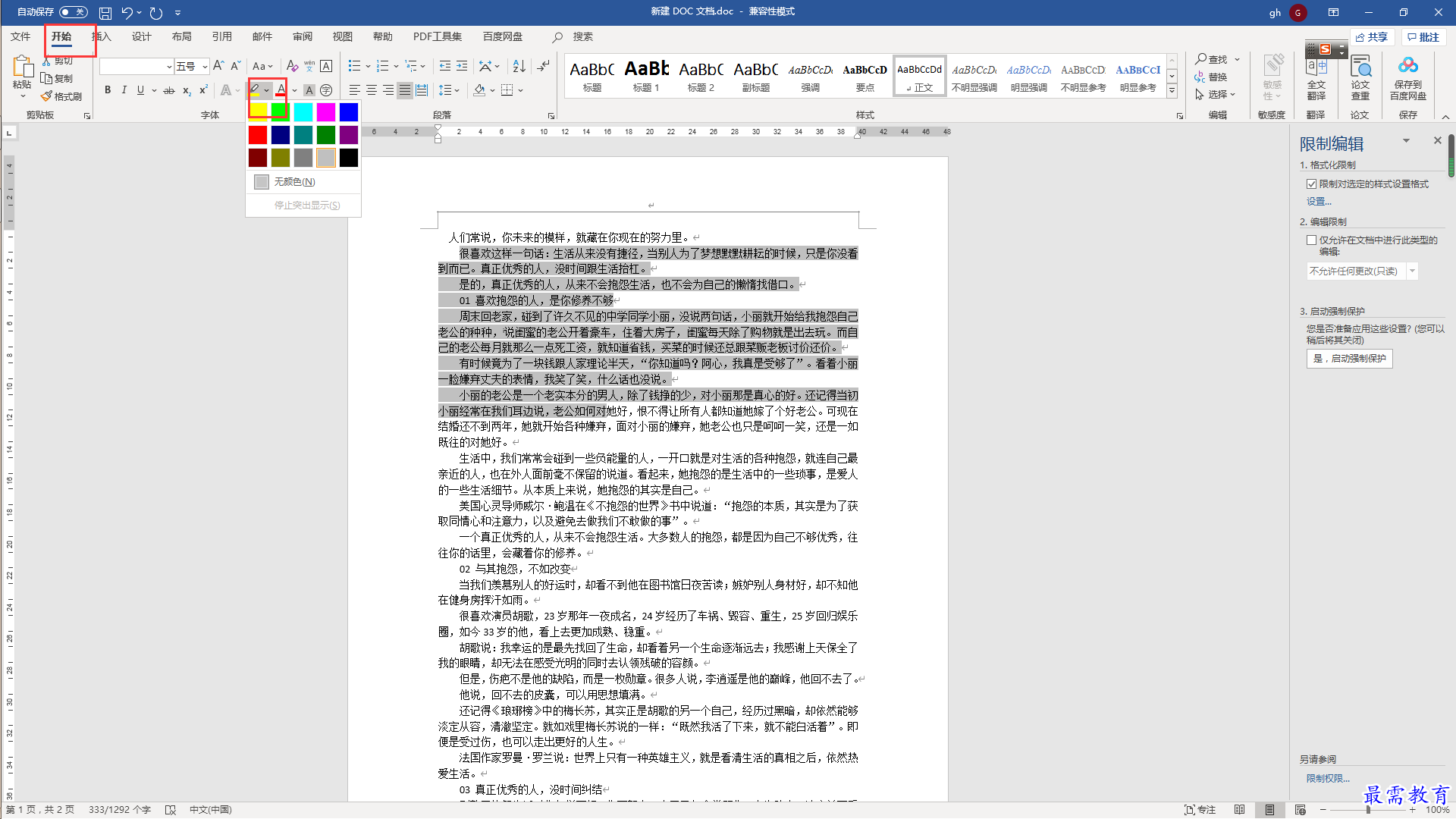The image size is (1456, 819).
Task: Increase the paragraph indent
Action: click(462, 66)
